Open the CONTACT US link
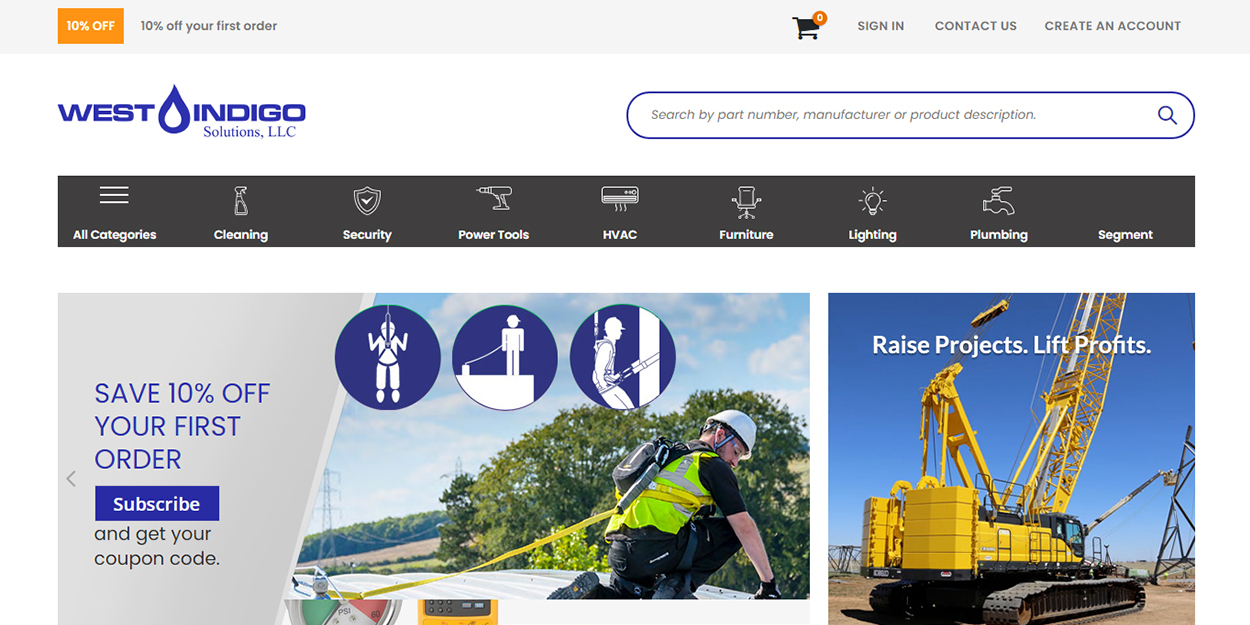This screenshot has width=1250, height=625. click(976, 26)
